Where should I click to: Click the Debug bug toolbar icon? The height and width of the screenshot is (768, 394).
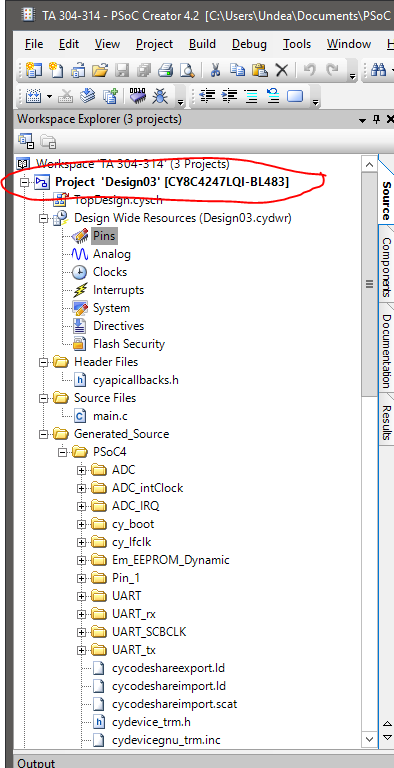point(160,96)
